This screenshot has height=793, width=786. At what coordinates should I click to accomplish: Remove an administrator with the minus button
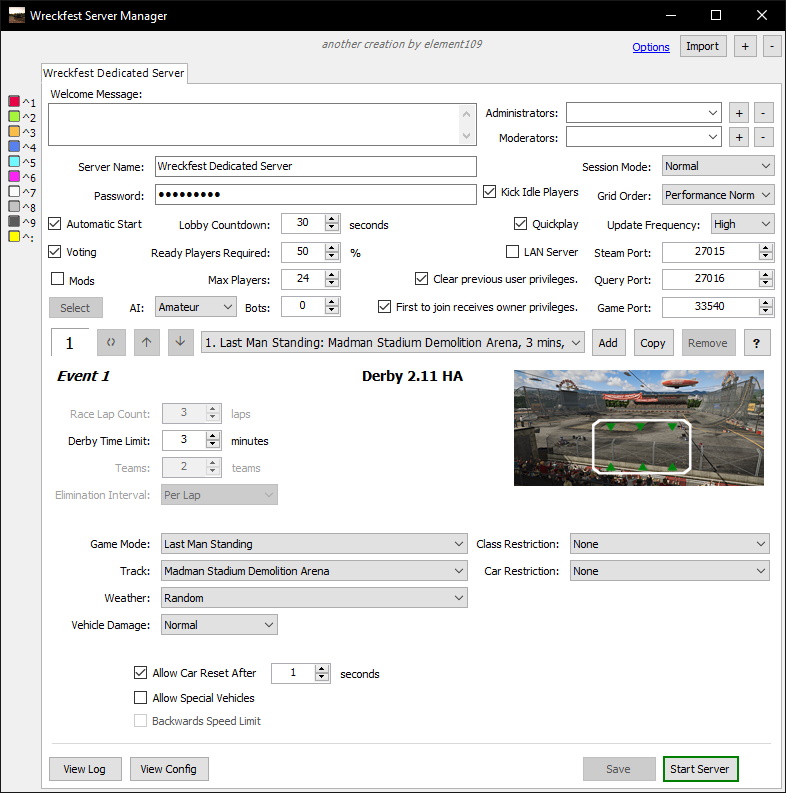click(x=764, y=113)
